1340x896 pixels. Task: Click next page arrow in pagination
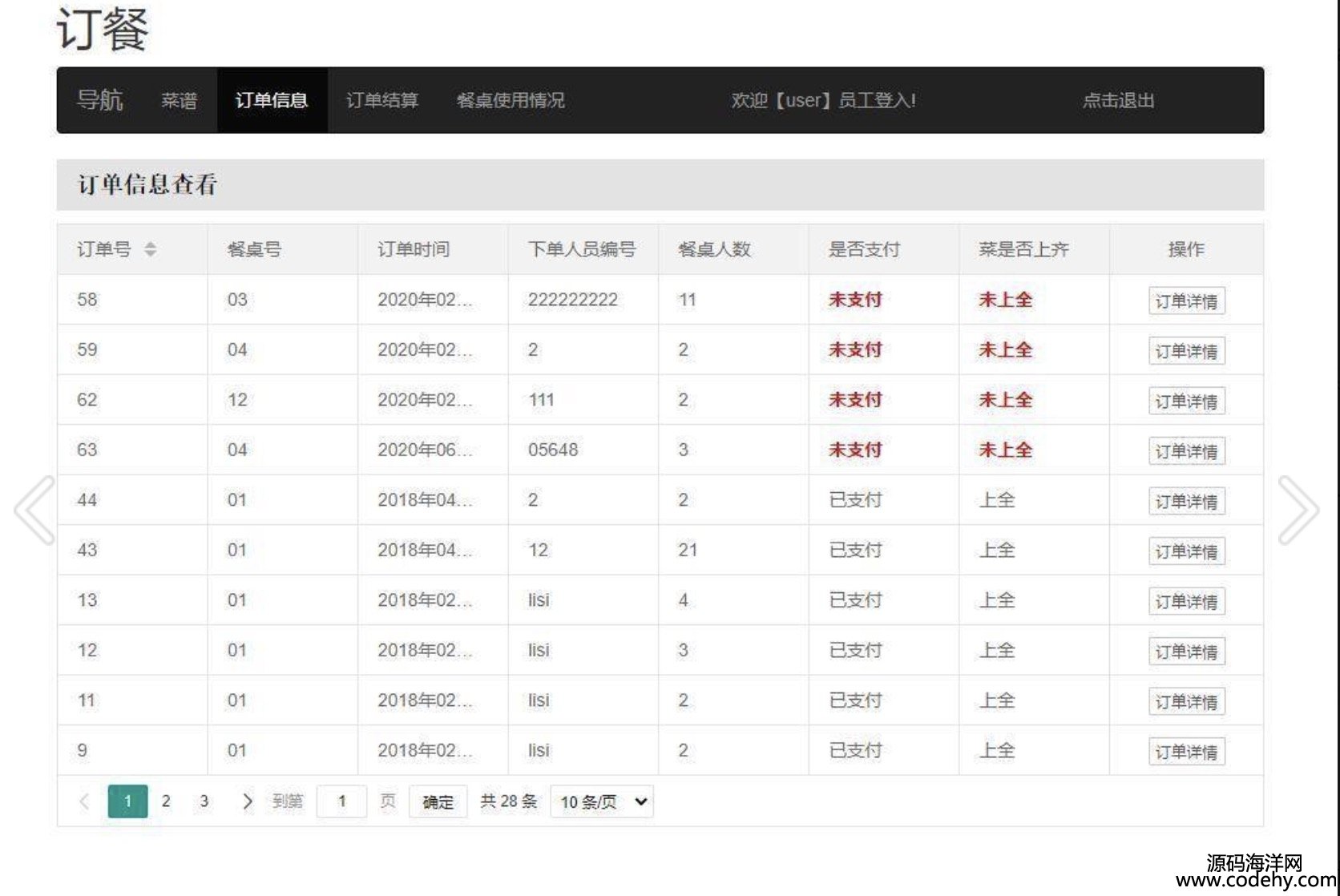tap(247, 801)
